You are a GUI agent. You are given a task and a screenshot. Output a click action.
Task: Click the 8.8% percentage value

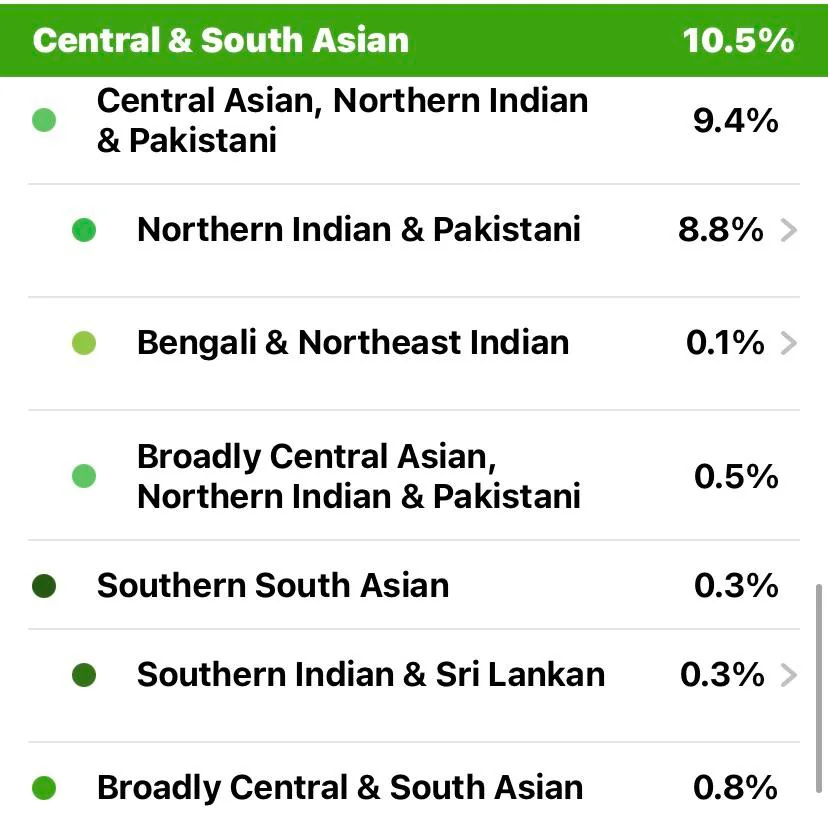pyautogui.click(x=721, y=230)
